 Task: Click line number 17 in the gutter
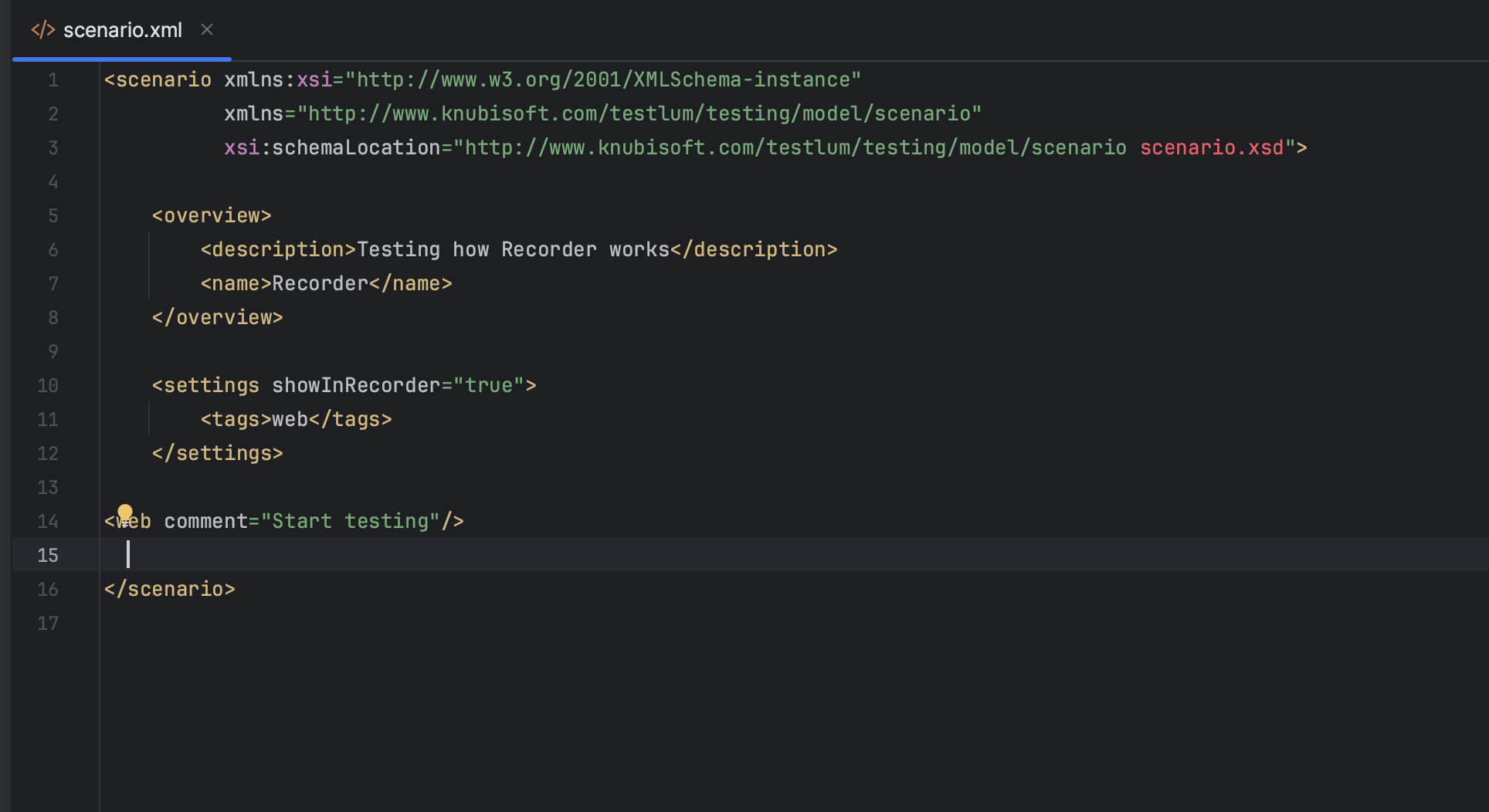[48, 623]
